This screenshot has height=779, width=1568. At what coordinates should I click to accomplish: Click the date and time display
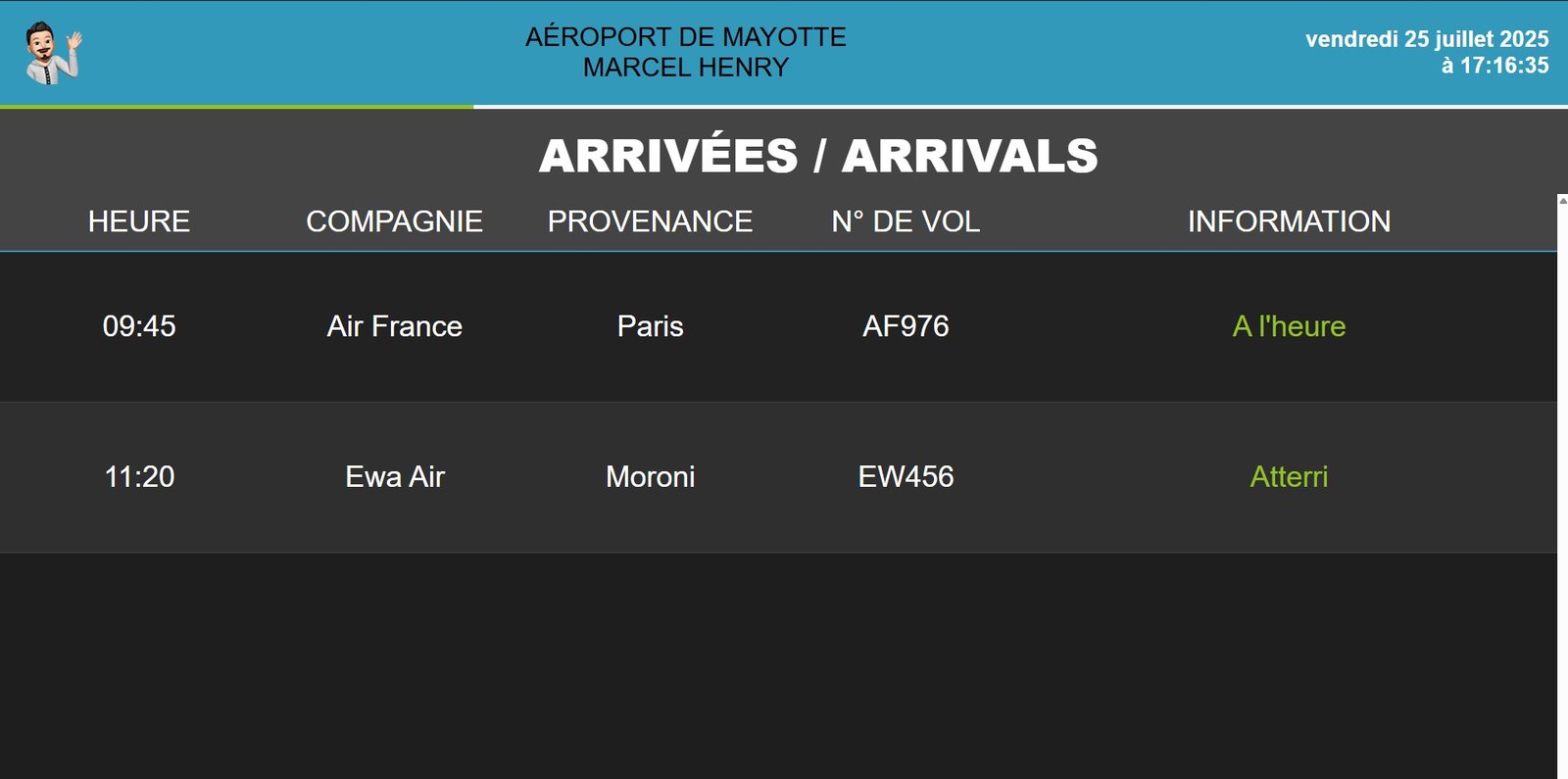[x=1426, y=52]
